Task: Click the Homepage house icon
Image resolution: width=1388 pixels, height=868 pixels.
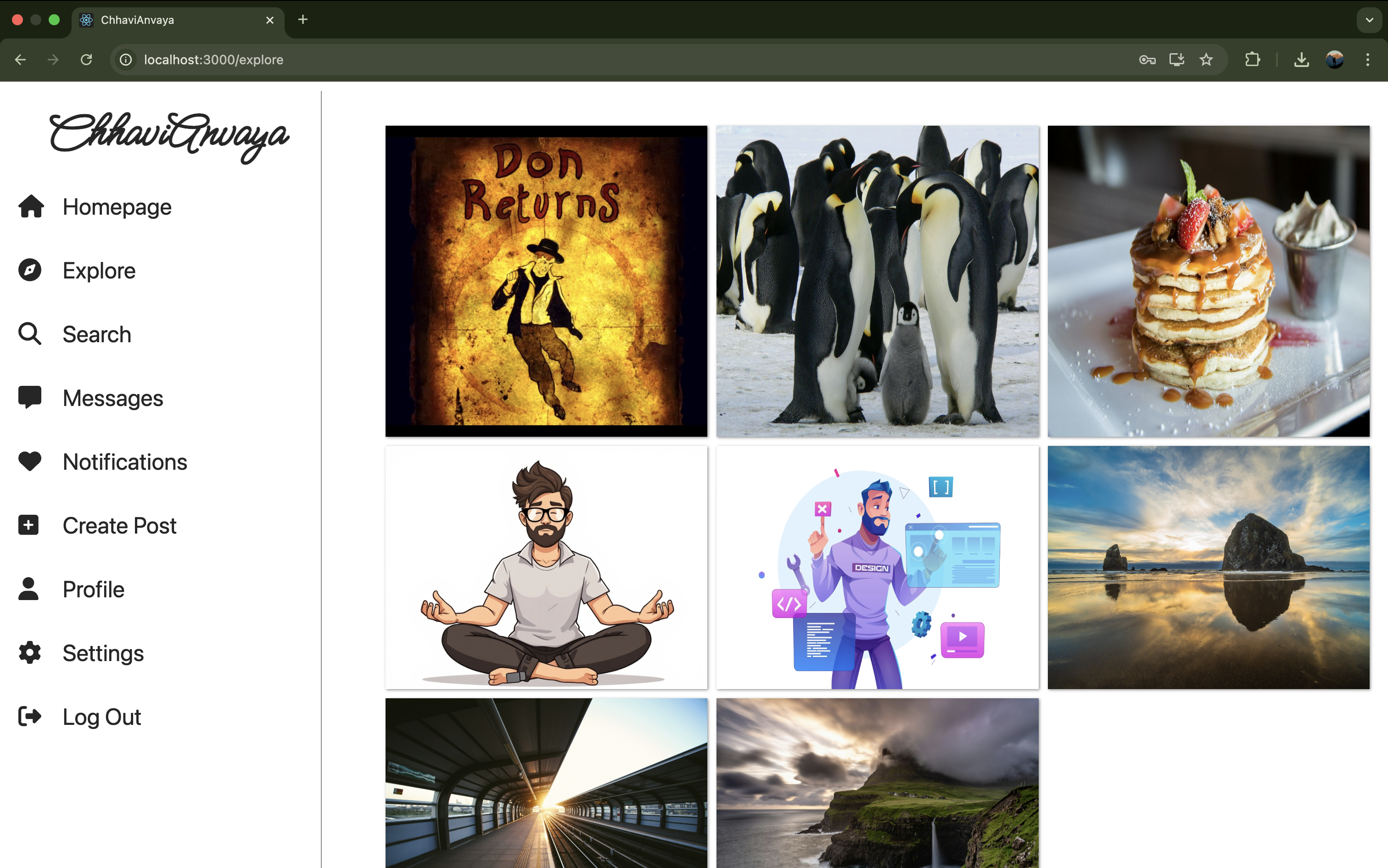Action: click(x=30, y=206)
